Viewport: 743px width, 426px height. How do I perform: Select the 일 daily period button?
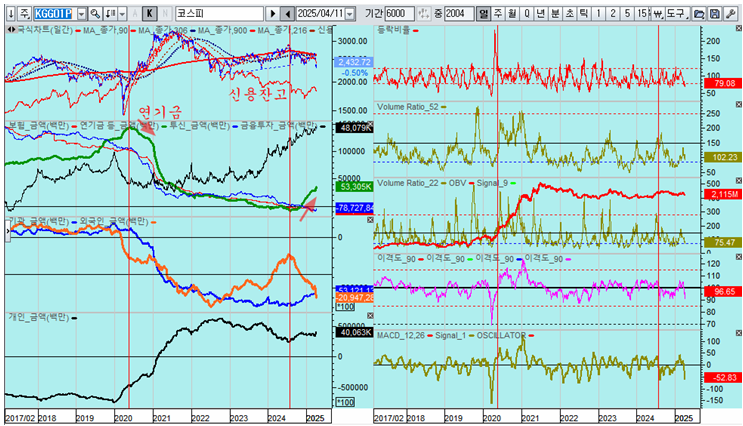point(483,13)
